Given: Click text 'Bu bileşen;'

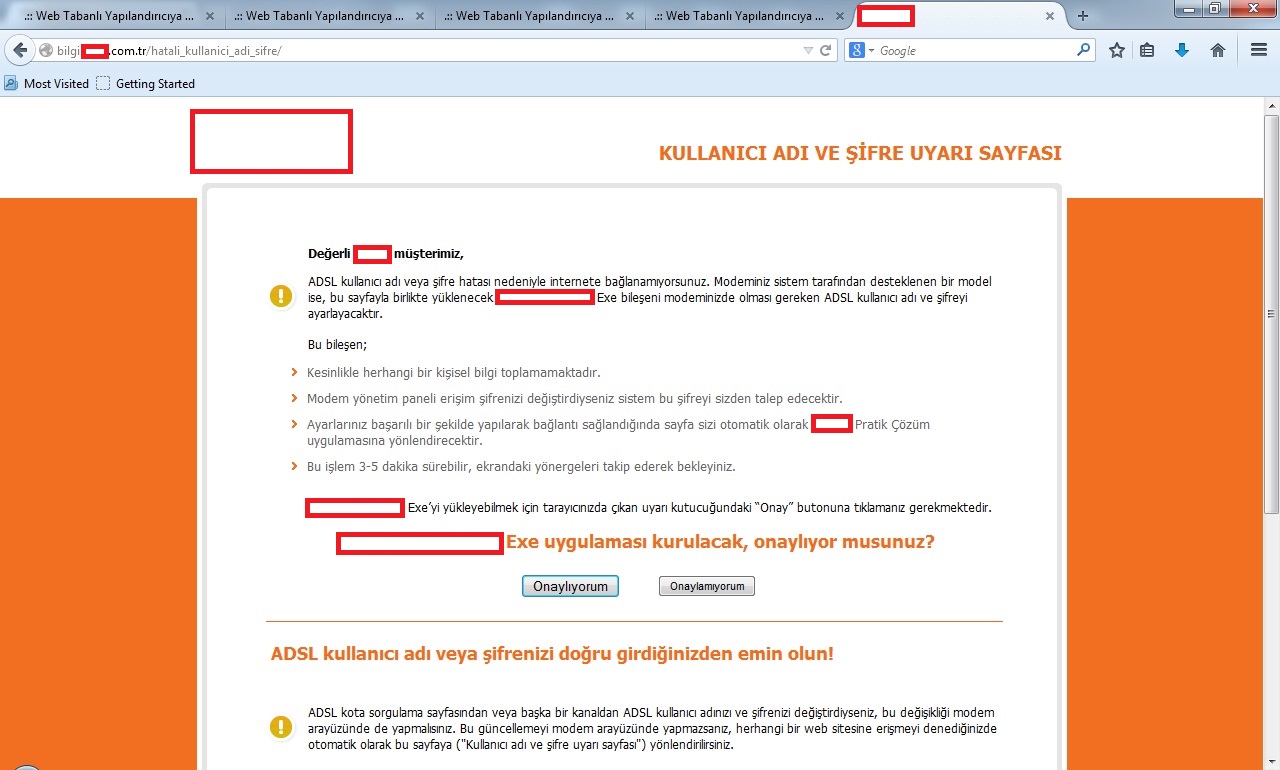Looking at the screenshot, I should (x=337, y=345).
